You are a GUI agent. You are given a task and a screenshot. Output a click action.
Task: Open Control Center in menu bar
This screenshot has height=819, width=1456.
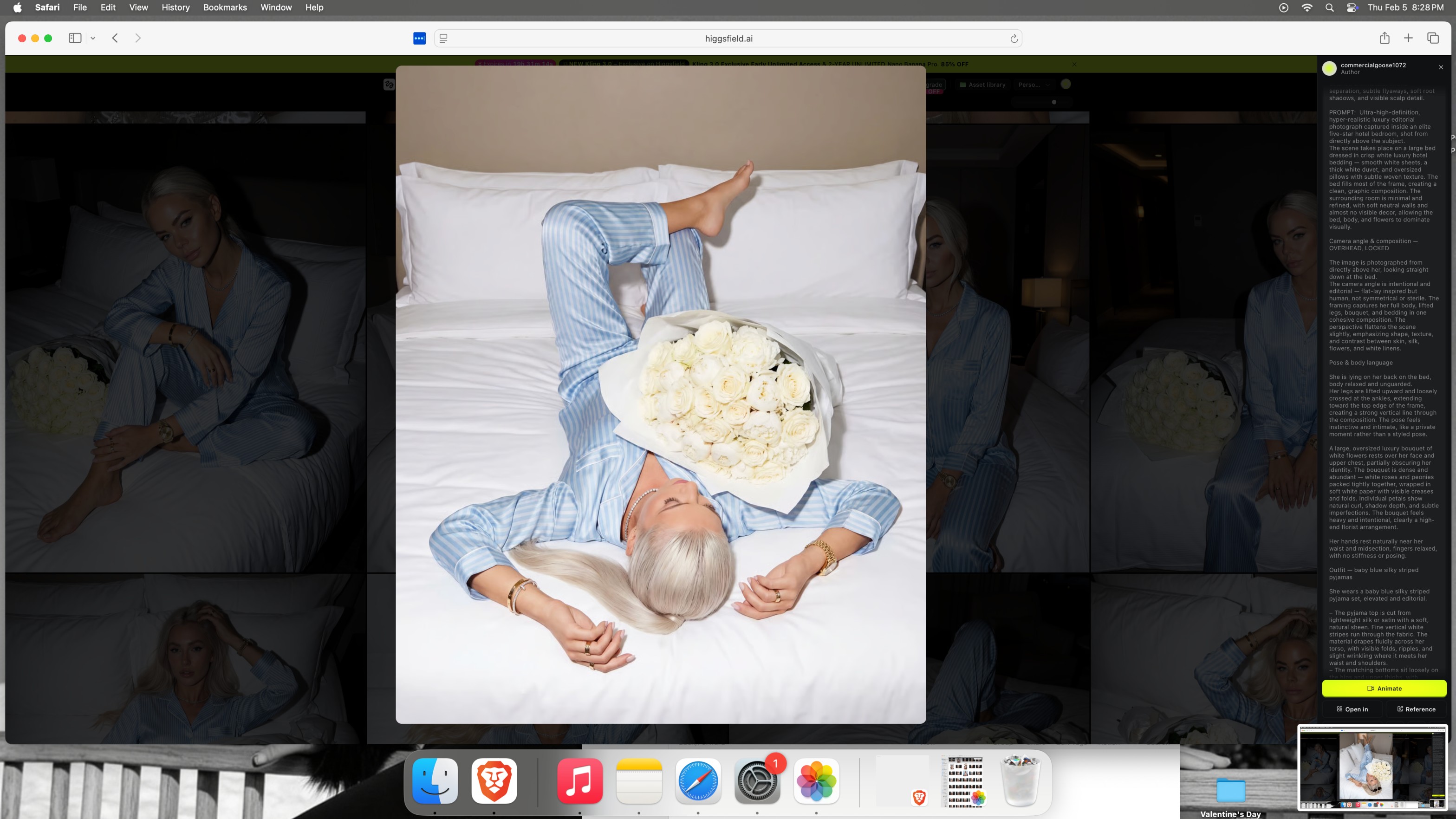1352,7
